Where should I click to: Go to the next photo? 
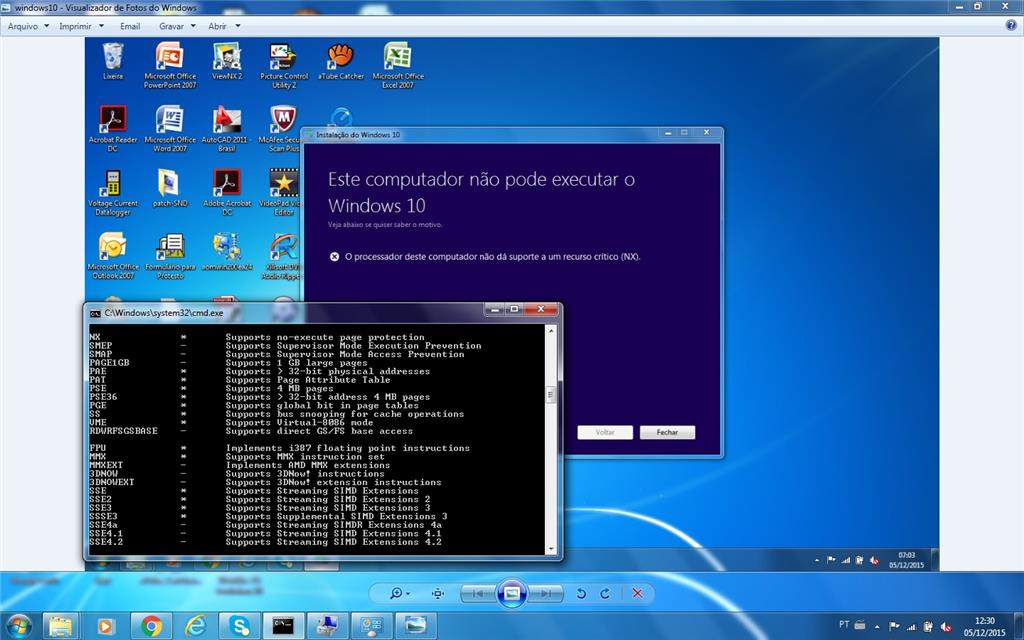click(x=546, y=593)
